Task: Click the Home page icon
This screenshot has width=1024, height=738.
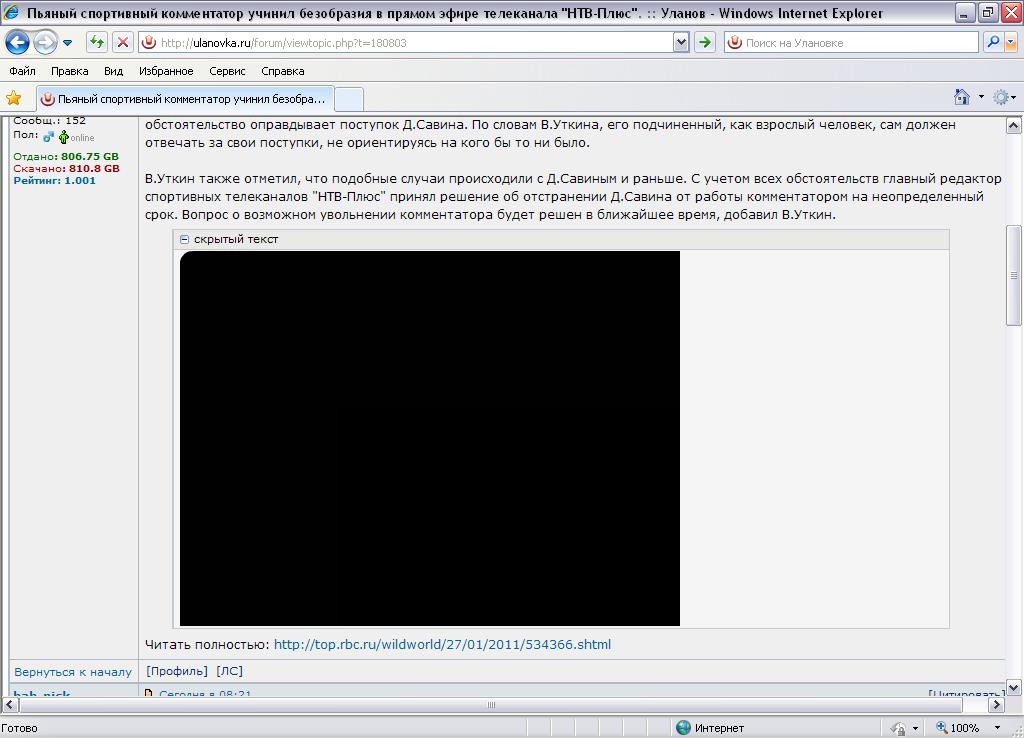Action: point(961,97)
